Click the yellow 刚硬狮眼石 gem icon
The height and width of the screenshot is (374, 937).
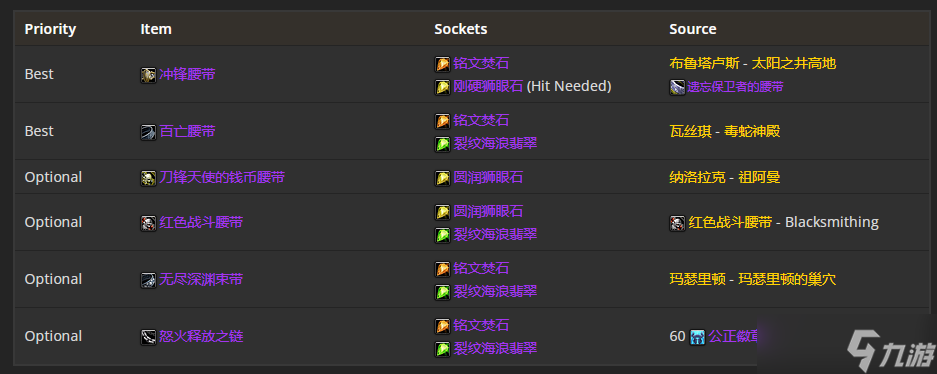pyautogui.click(x=442, y=87)
